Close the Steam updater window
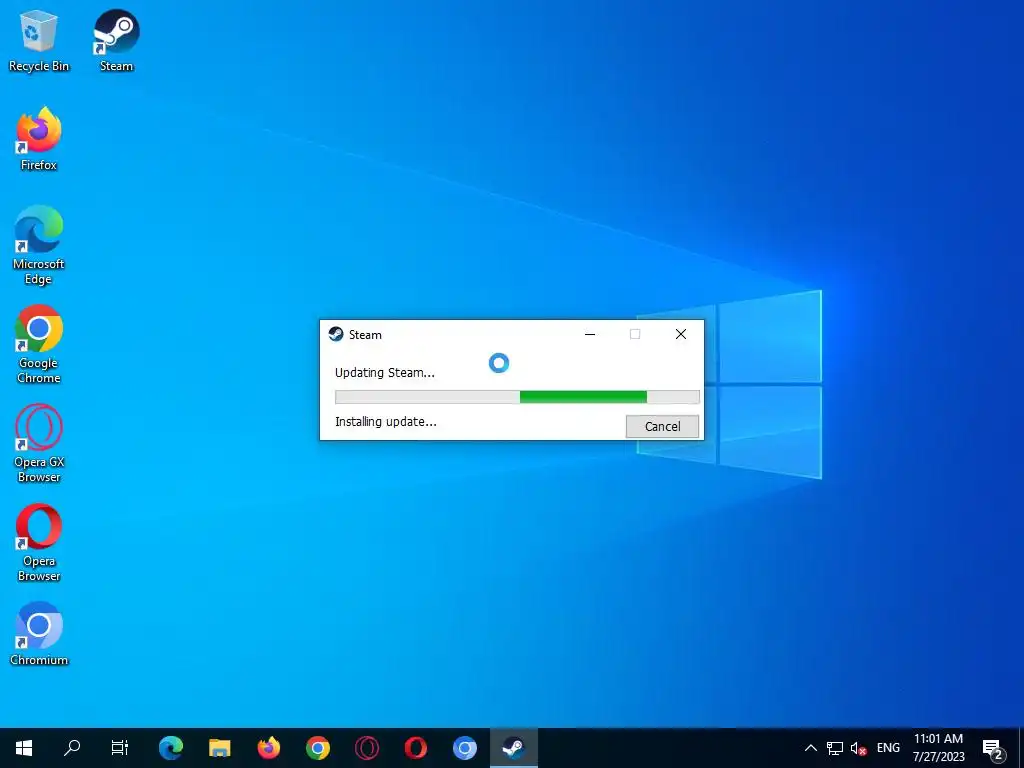 tap(680, 334)
